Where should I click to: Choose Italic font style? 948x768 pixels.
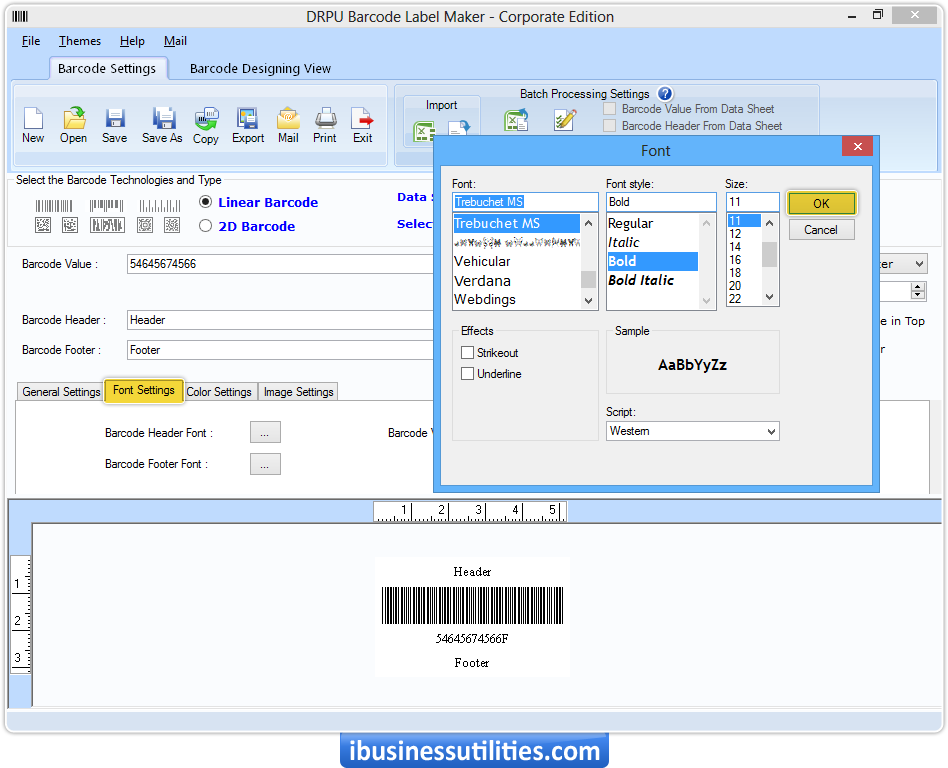click(x=623, y=242)
